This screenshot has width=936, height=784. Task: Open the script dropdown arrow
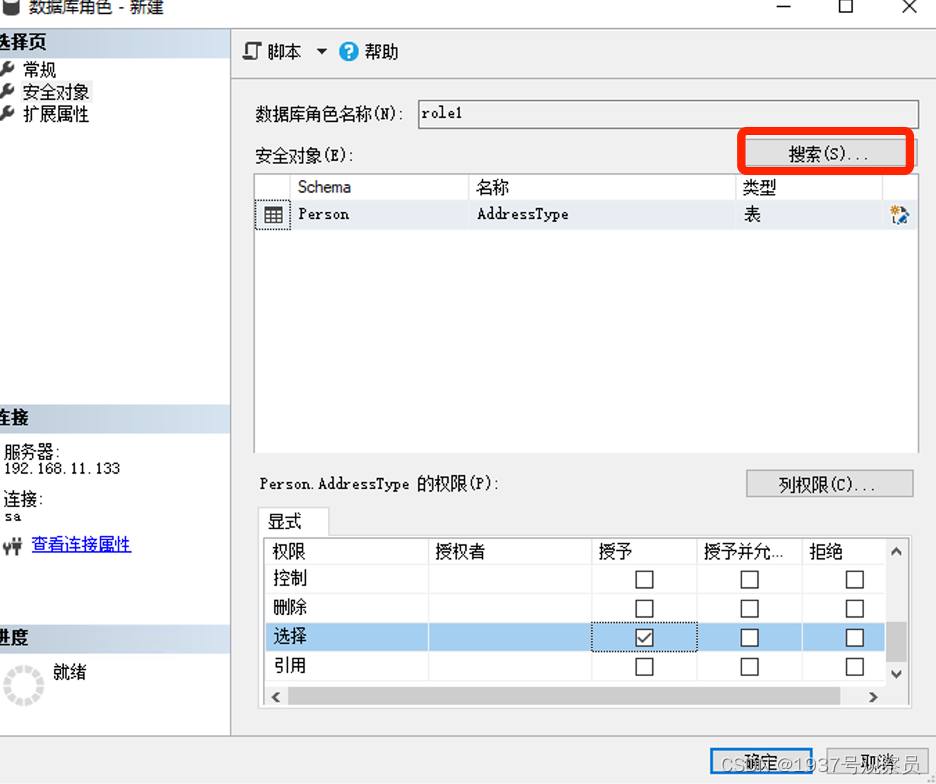[x=321, y=51]
